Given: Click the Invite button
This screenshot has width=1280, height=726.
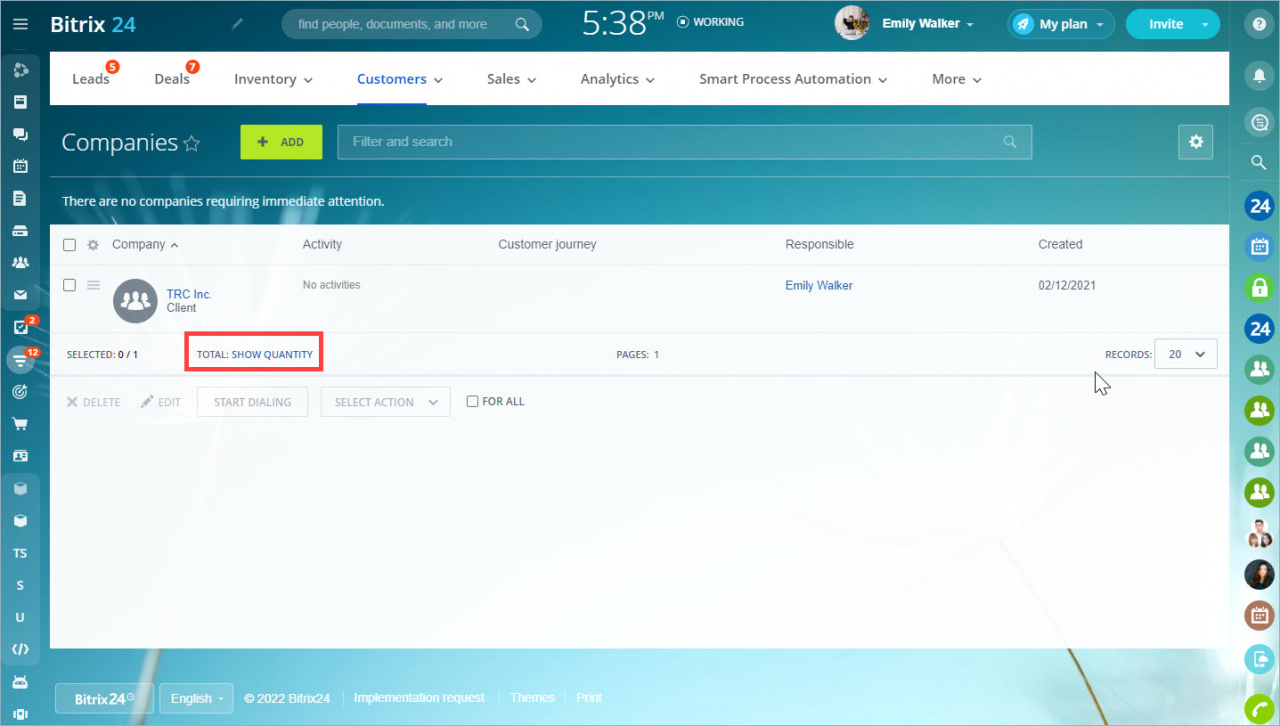Looking at the screenshot, I should (1173, 24).
